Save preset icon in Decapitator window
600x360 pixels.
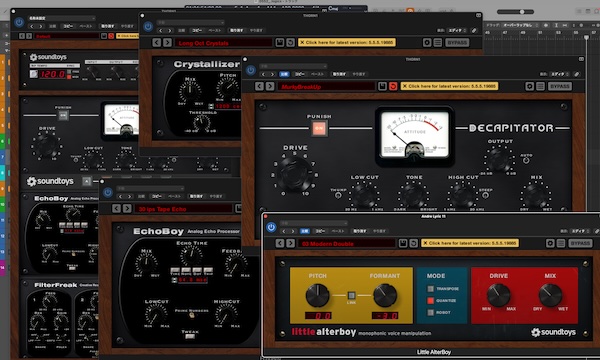382,86
